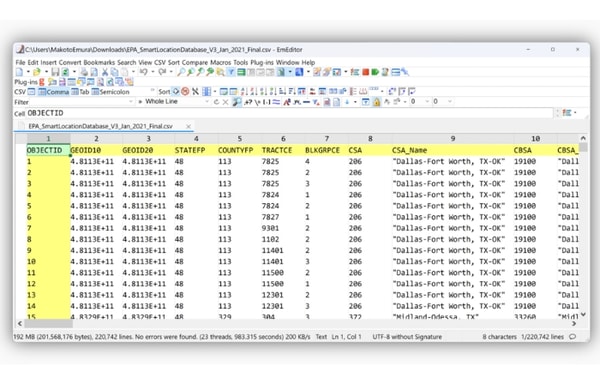Open dropdown arrow next to New icon
600x384 pixels.
(28, 72)
